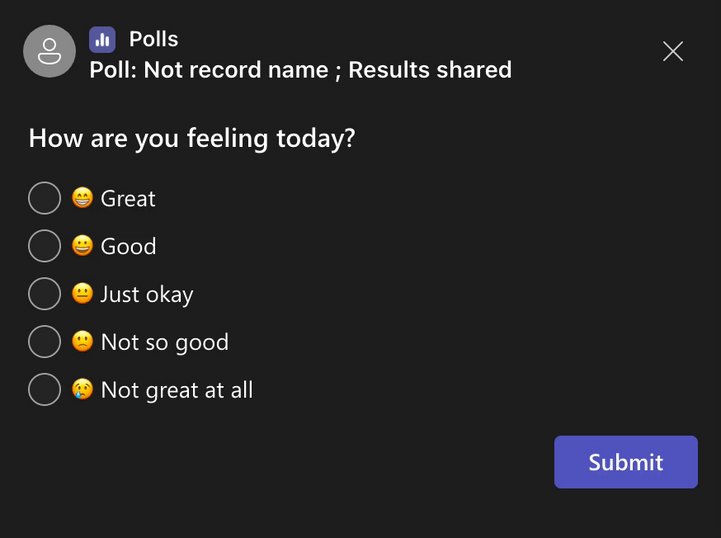This screenshot has height=538, width=721.
Task: Mark the Not so good radio button
Action: [x=45, y=342]
